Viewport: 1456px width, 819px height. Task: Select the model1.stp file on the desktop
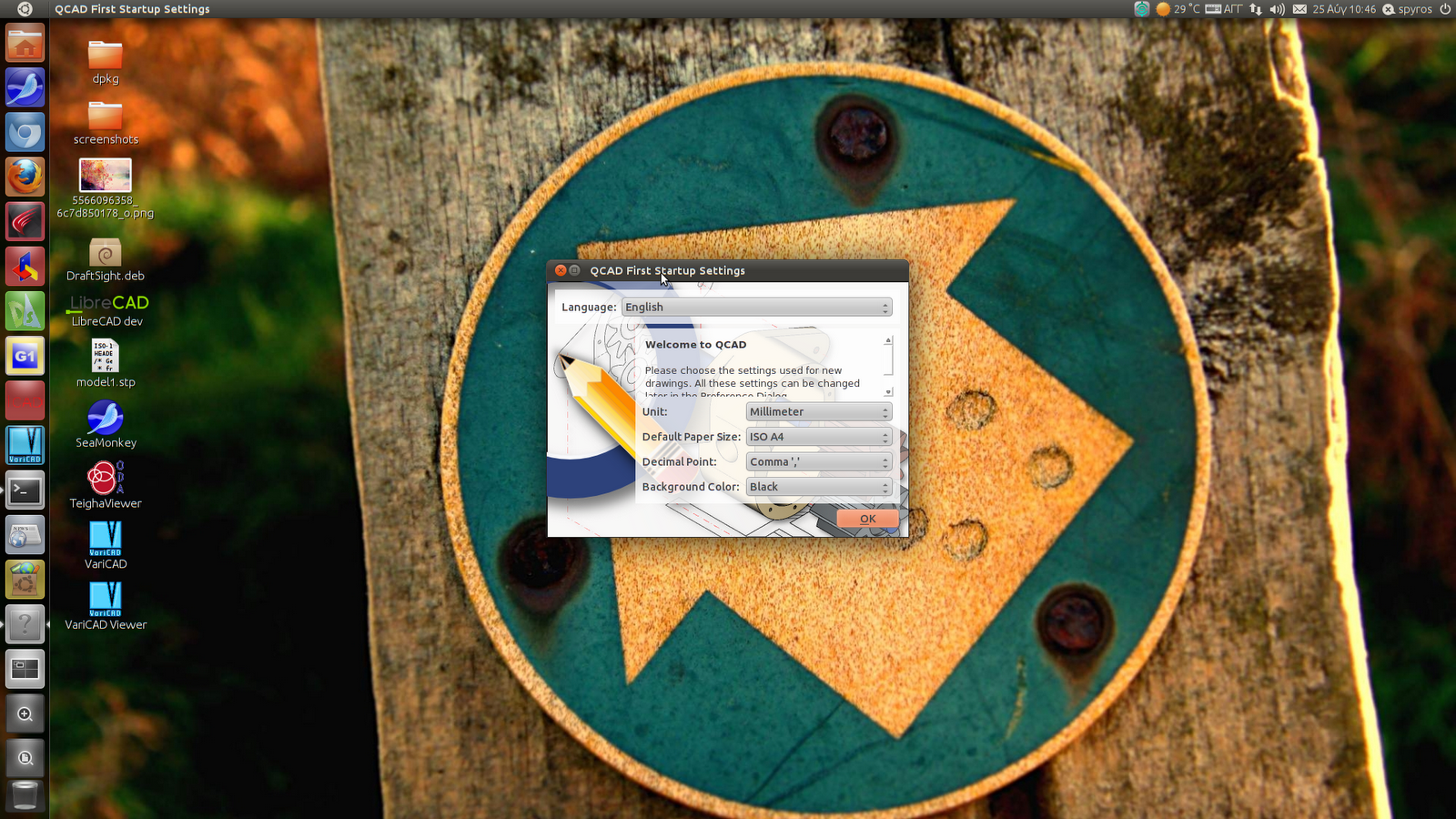(106, 364)
